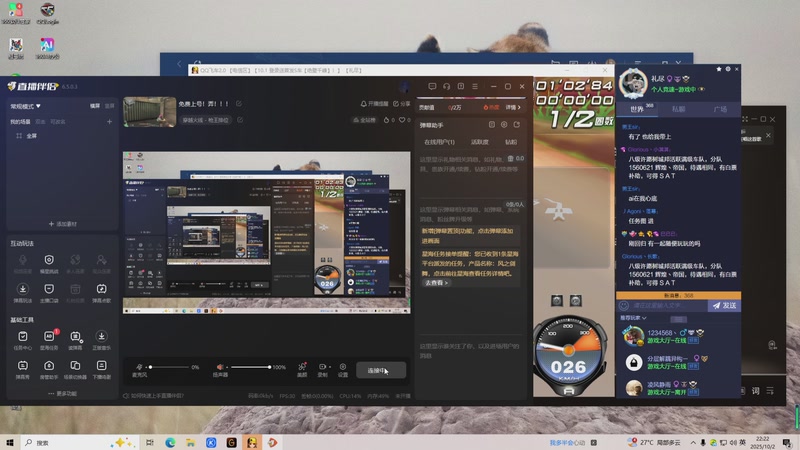Switch to 广场 chat tab
The width and height of the screenshot is (800, 450).
[x=720, y=109]
